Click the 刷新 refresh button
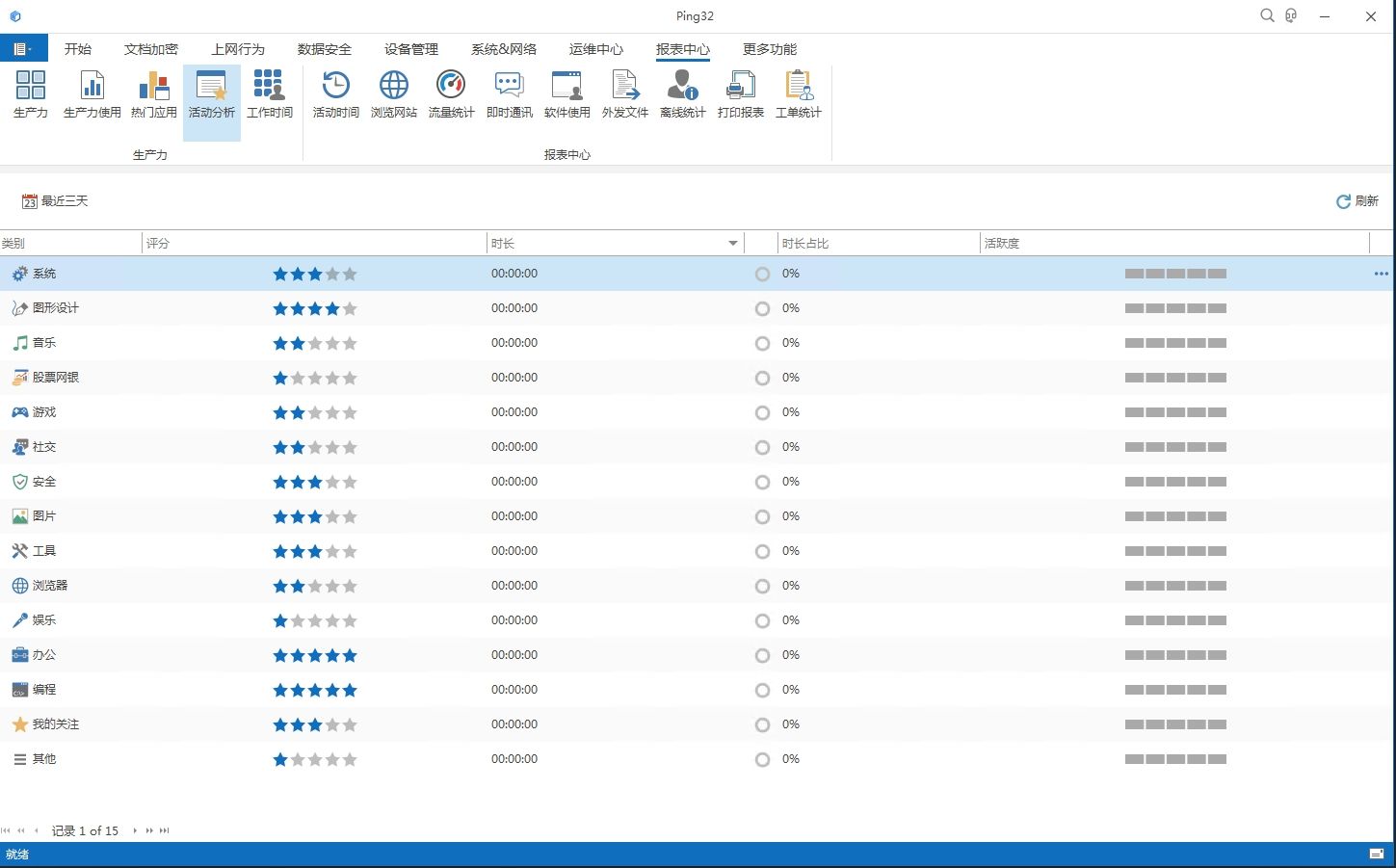The image size is (1396, 868). click(1357, 201)
